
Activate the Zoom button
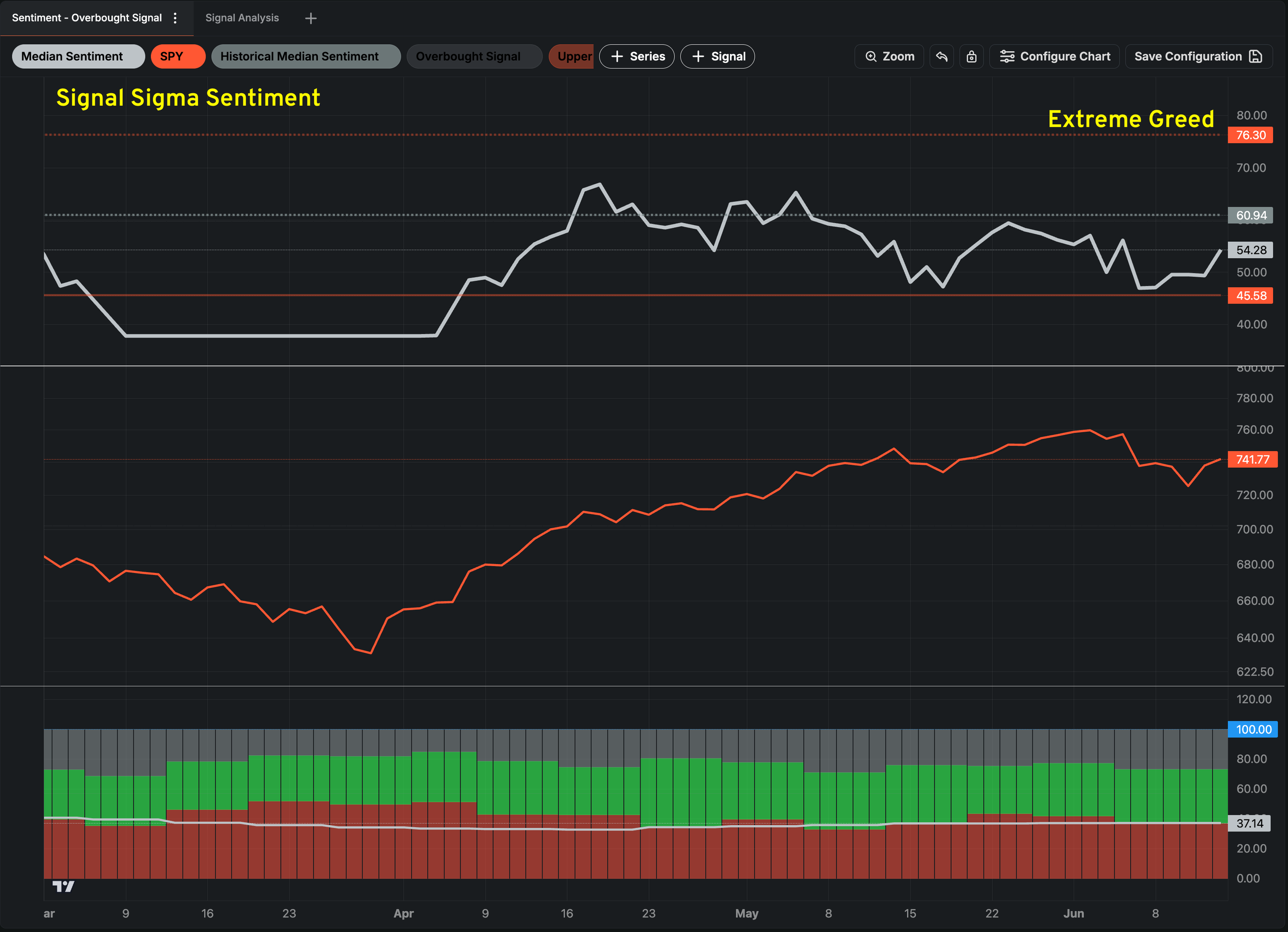click(889, 56)
